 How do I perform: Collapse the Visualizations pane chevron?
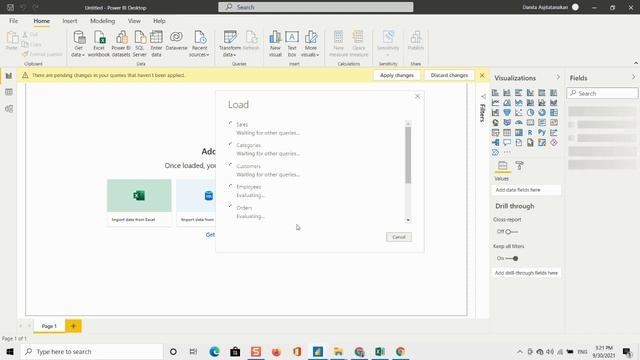point(558,77)
